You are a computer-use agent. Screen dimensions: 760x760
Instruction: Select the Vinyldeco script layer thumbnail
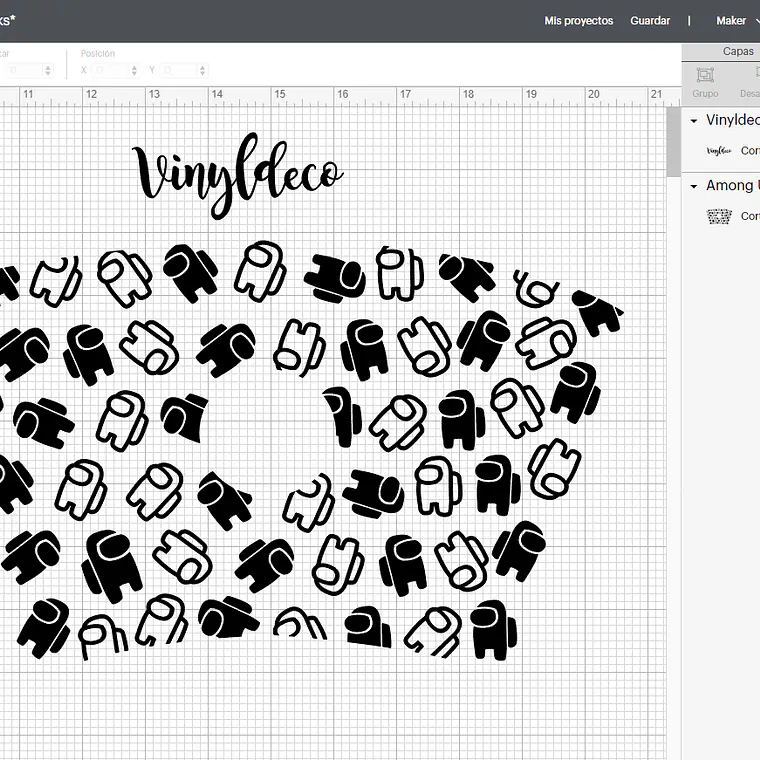[x=719, y=151]
